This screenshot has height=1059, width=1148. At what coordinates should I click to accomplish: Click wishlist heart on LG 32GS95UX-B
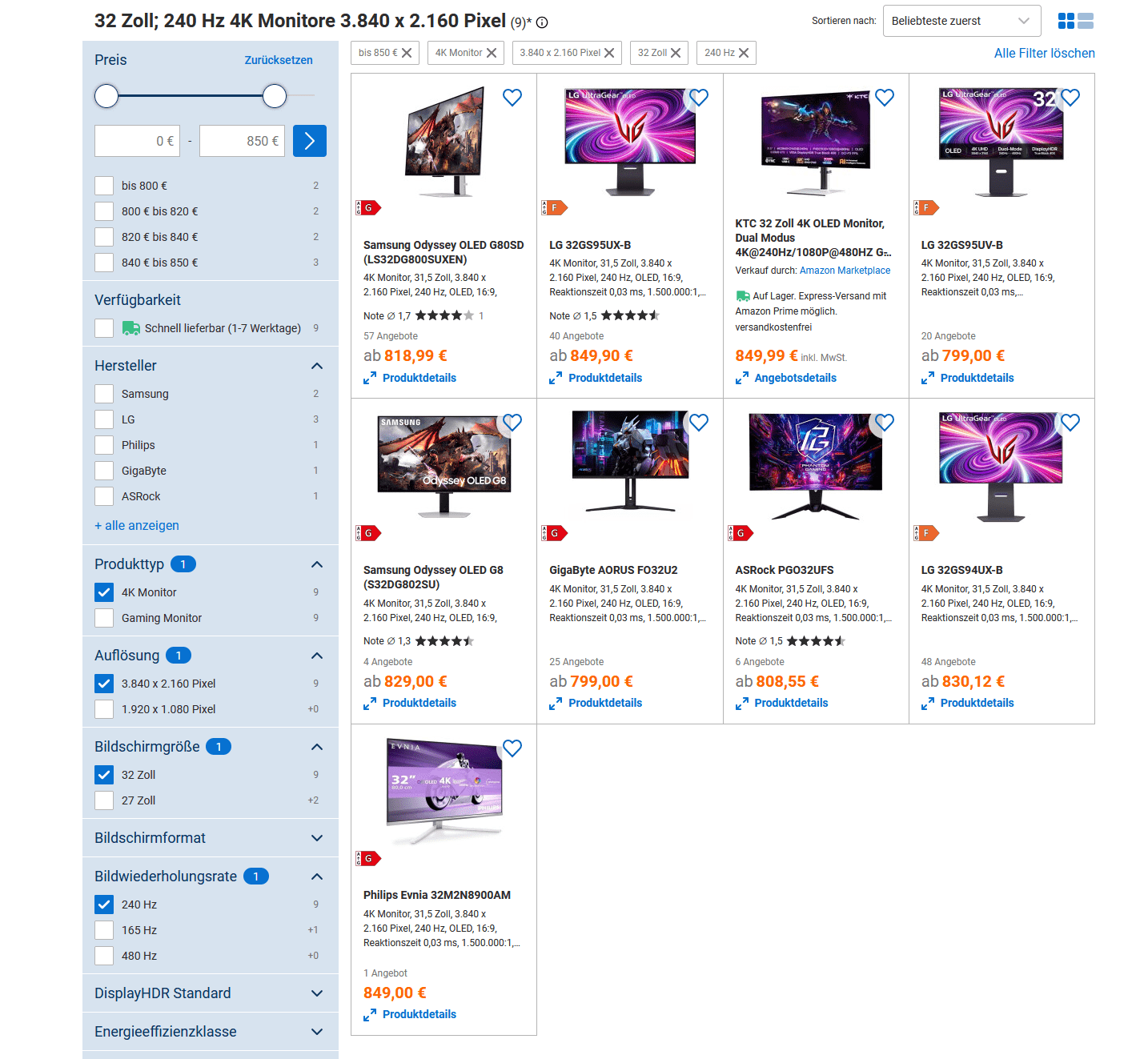tap(699, 98)
